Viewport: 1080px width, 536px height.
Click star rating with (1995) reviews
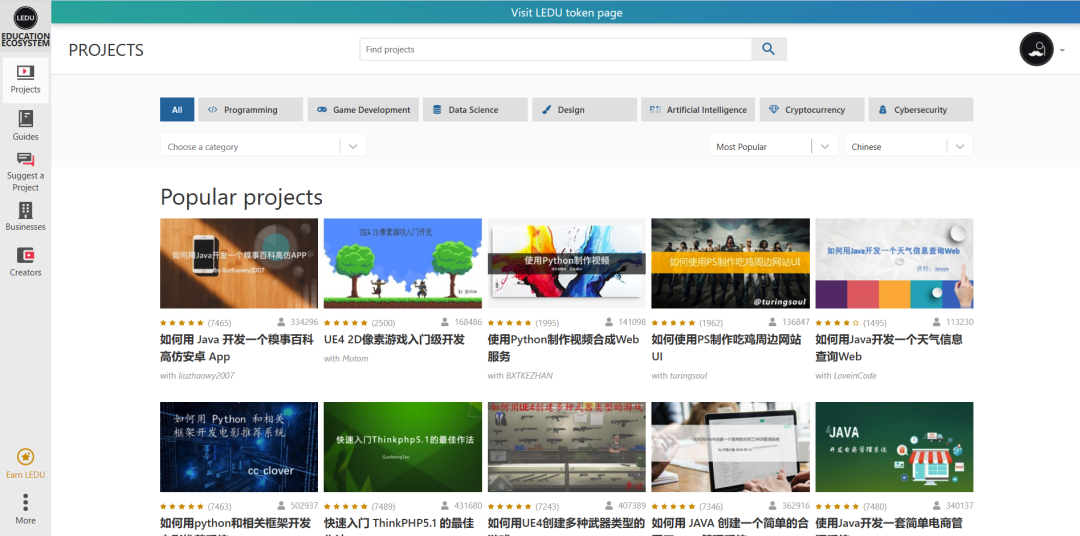coord(523,322)
